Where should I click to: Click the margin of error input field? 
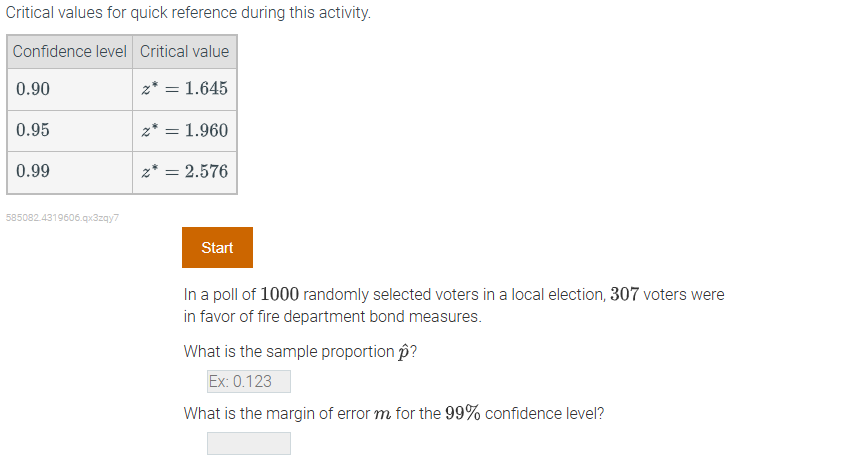point(248,443)
